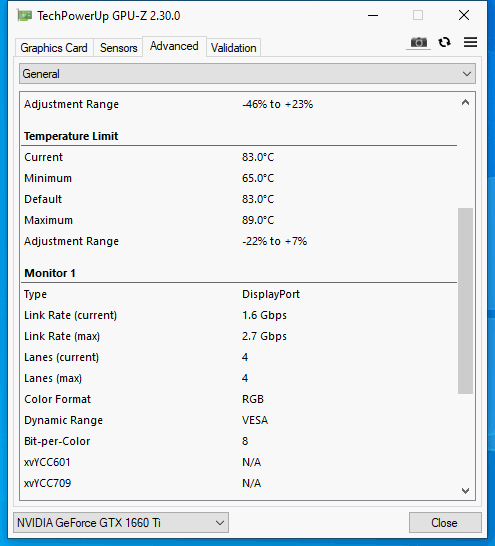Viewport: 495px width, 546px height.
Task: Click the N/A value for xvYCC709
Action: coord(251,483)
